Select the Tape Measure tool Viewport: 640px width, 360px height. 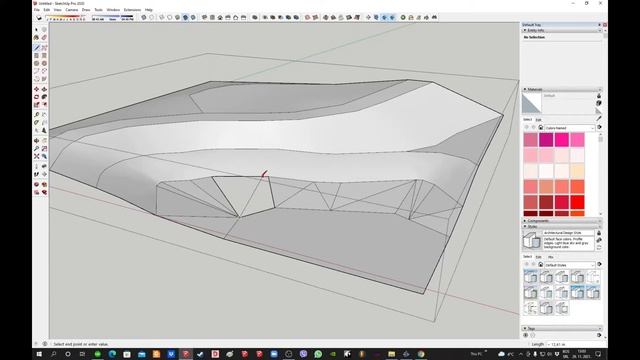36,115
